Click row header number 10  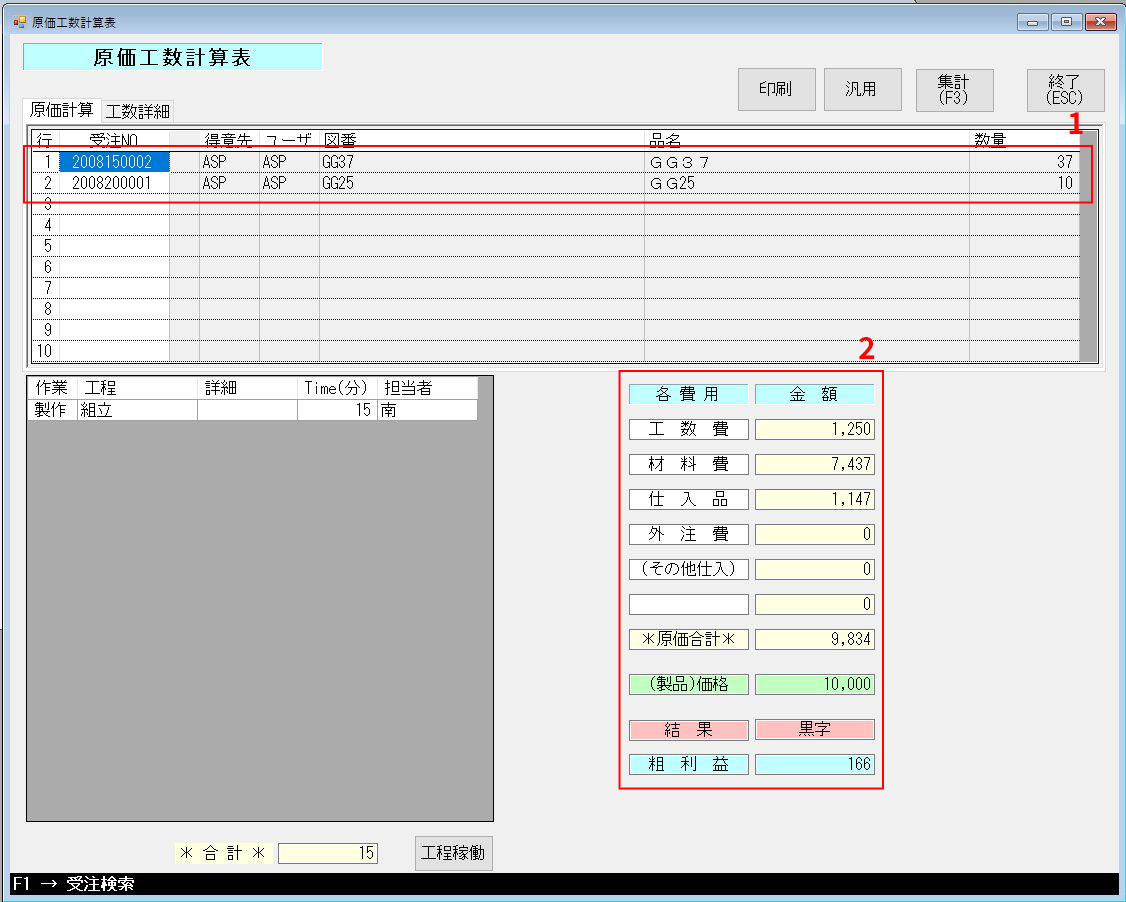46,350
